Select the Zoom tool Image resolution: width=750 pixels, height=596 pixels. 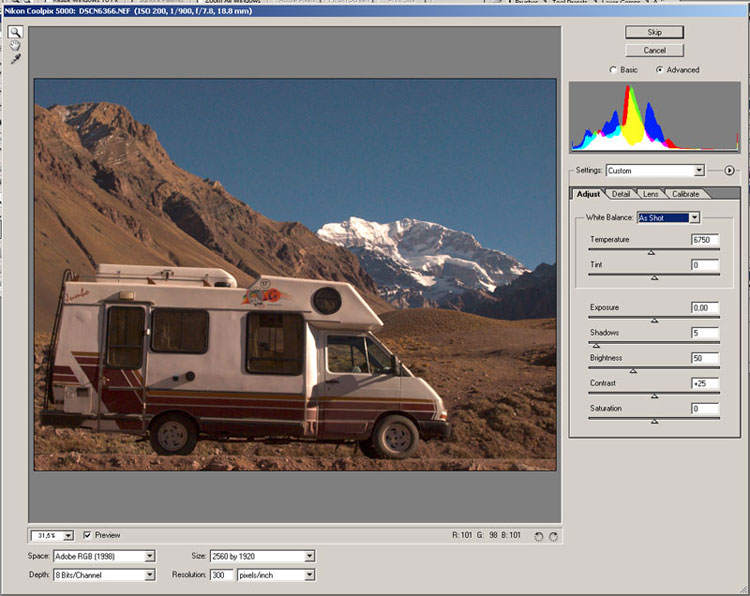(16, 32)
